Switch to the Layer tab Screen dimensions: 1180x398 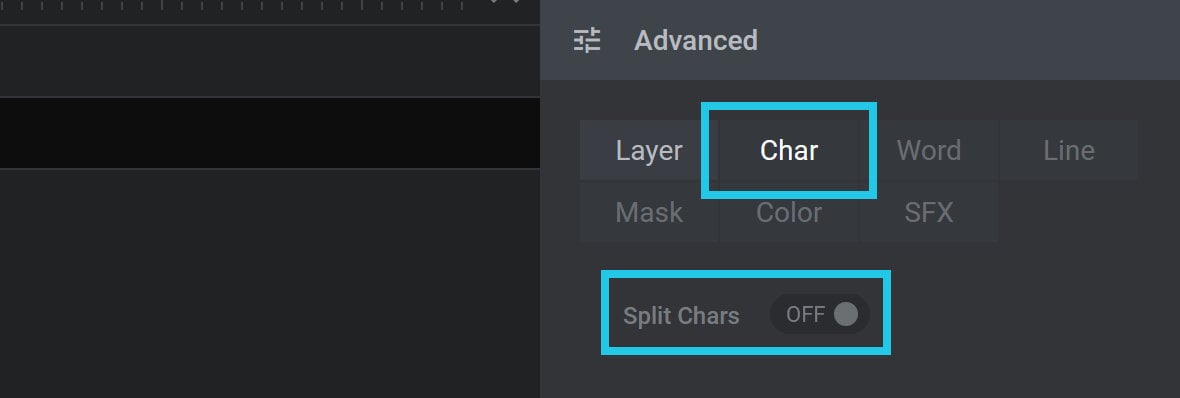pos(649,150)
